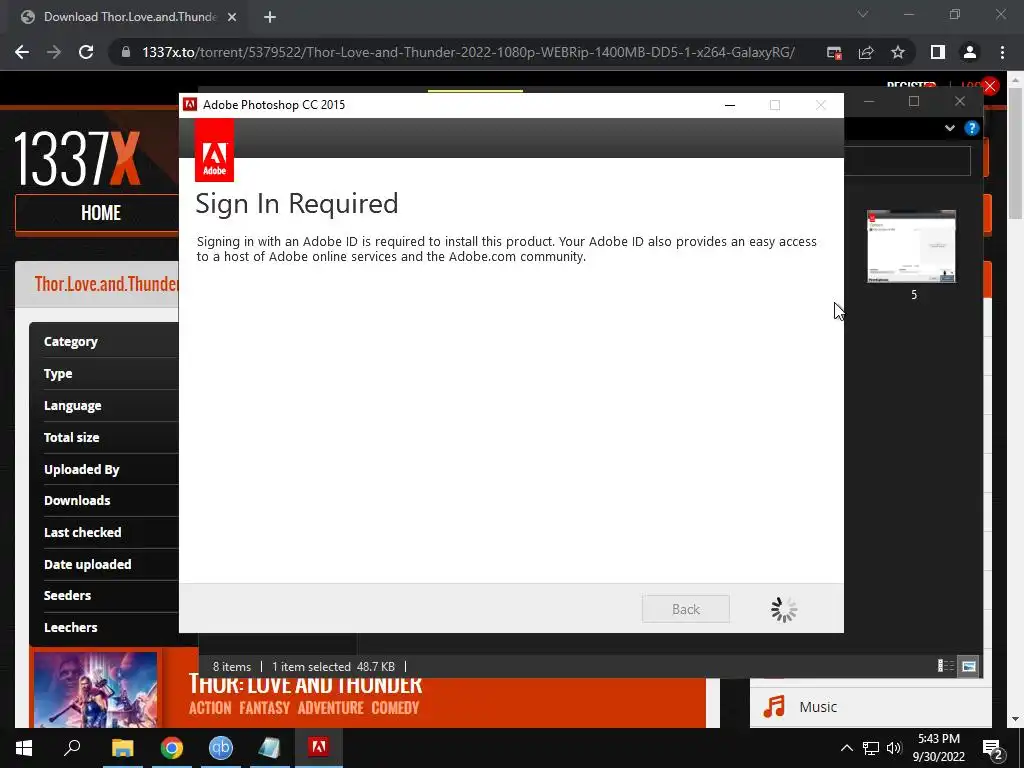The image size is (1024, 768).
Task: Expand the ribbon chevron in File Explorer
Action: click(x=950, y=128)
